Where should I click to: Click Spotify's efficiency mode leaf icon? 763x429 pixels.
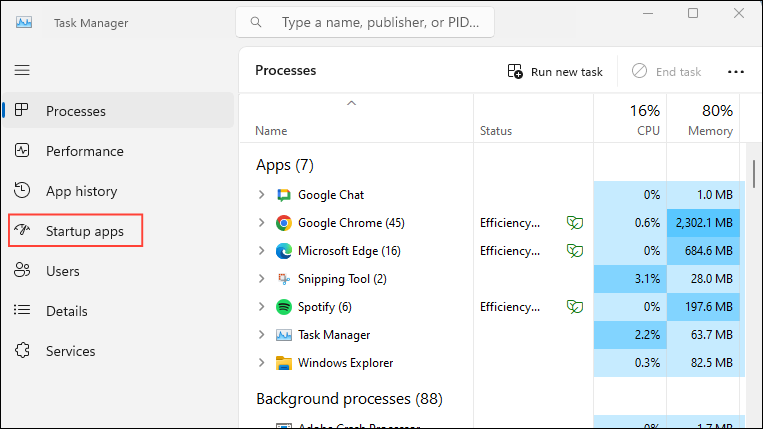click(x=575, y=307)
